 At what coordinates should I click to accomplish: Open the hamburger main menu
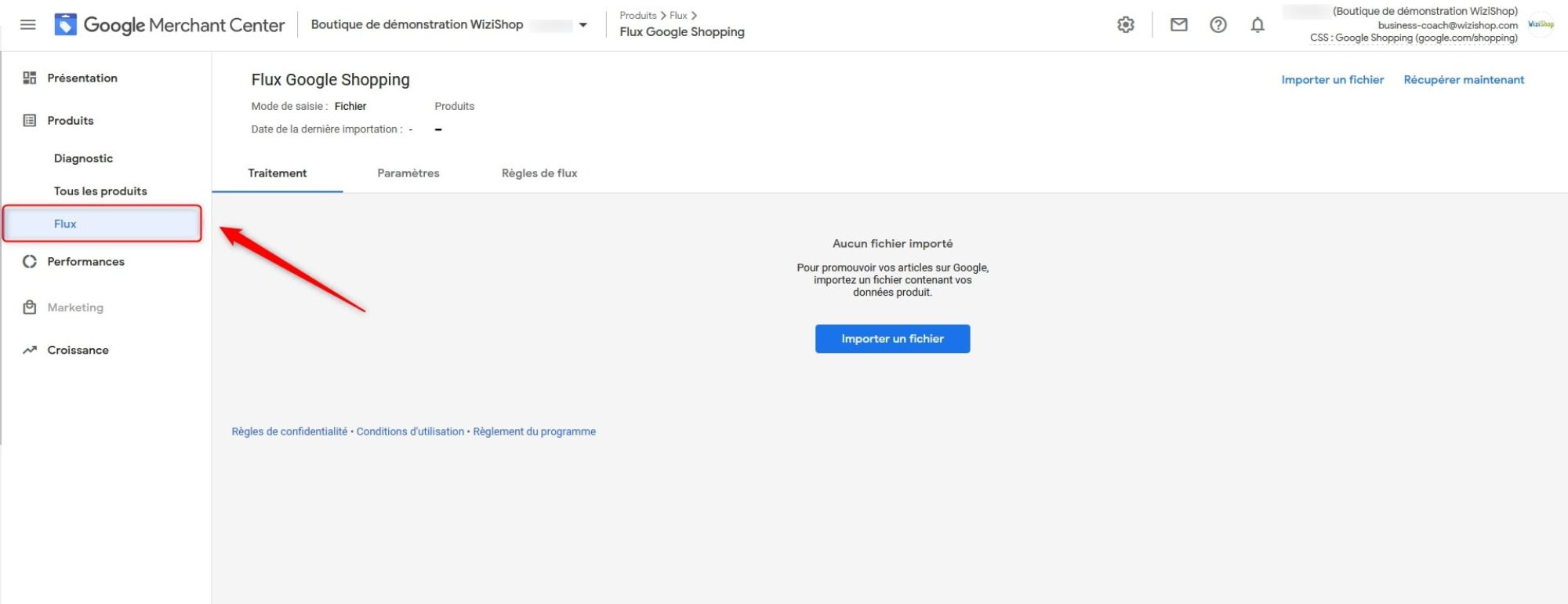point(27,25)
